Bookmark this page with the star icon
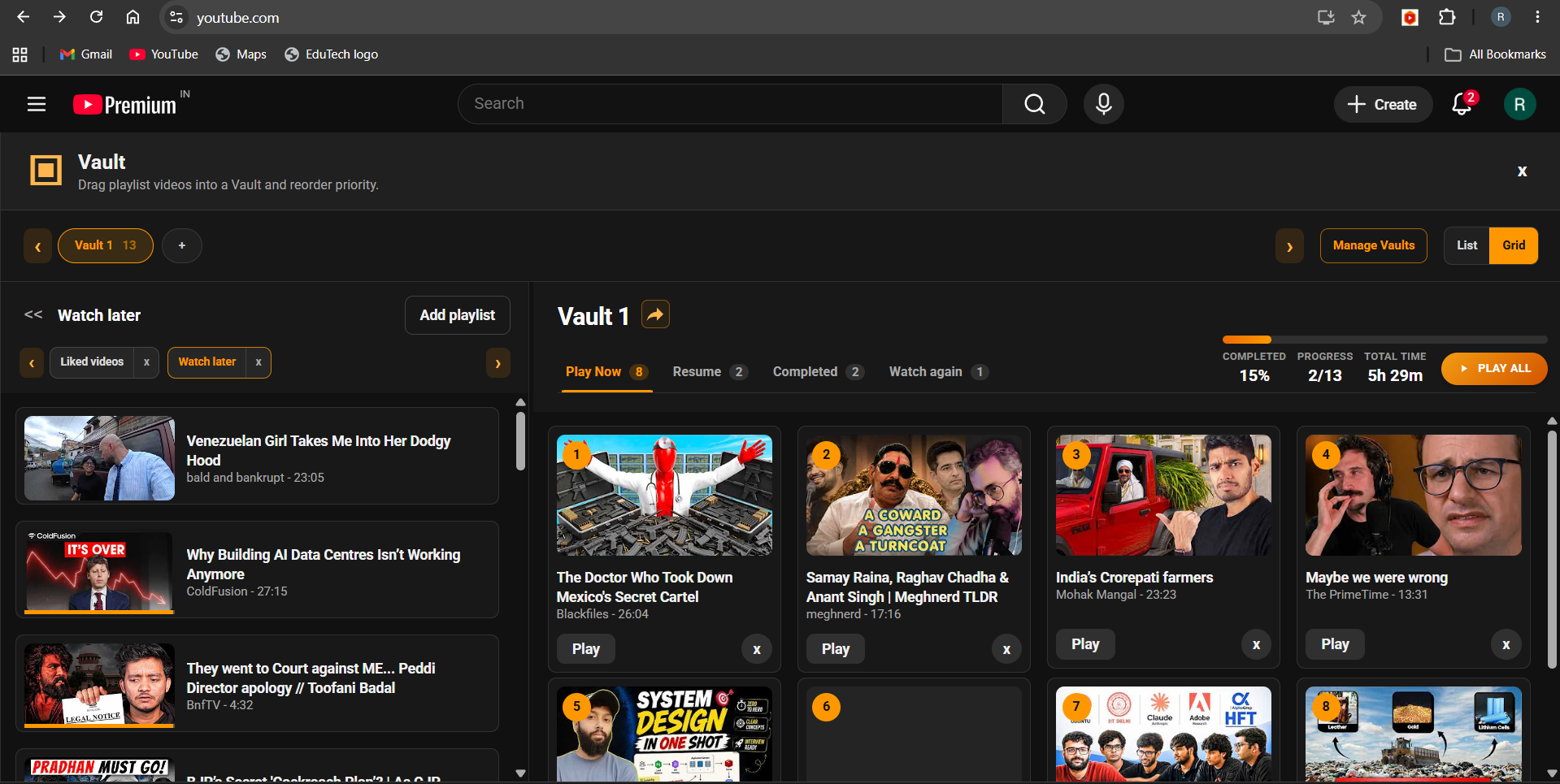Viewport: 1560px width, 784px height. click(1358, 17)
